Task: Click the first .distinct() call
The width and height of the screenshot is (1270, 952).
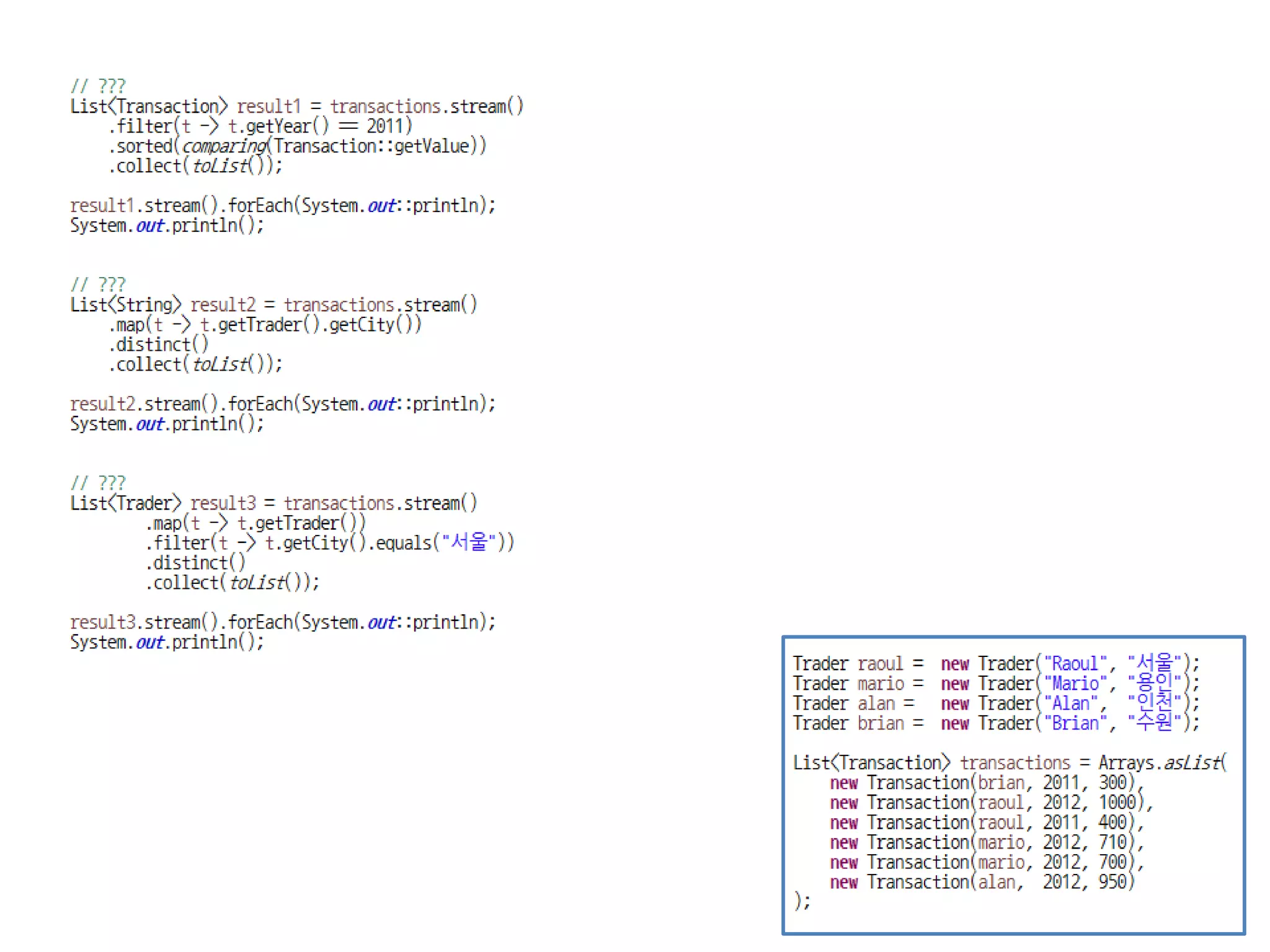Action: pos(159,345)
